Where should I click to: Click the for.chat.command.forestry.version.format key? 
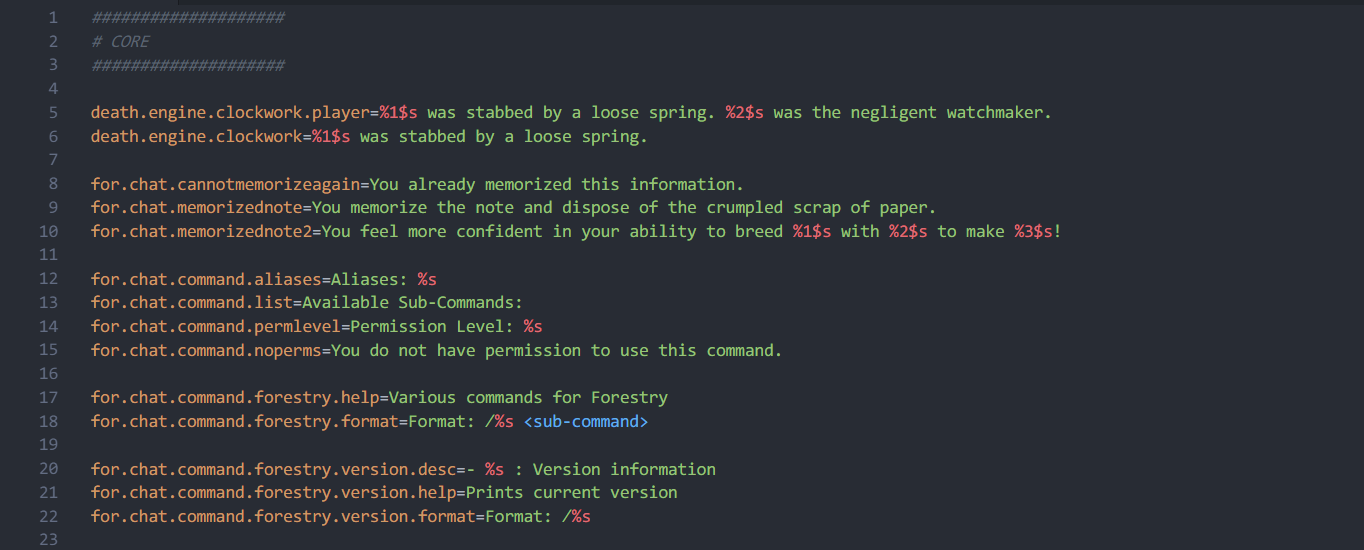283,516
